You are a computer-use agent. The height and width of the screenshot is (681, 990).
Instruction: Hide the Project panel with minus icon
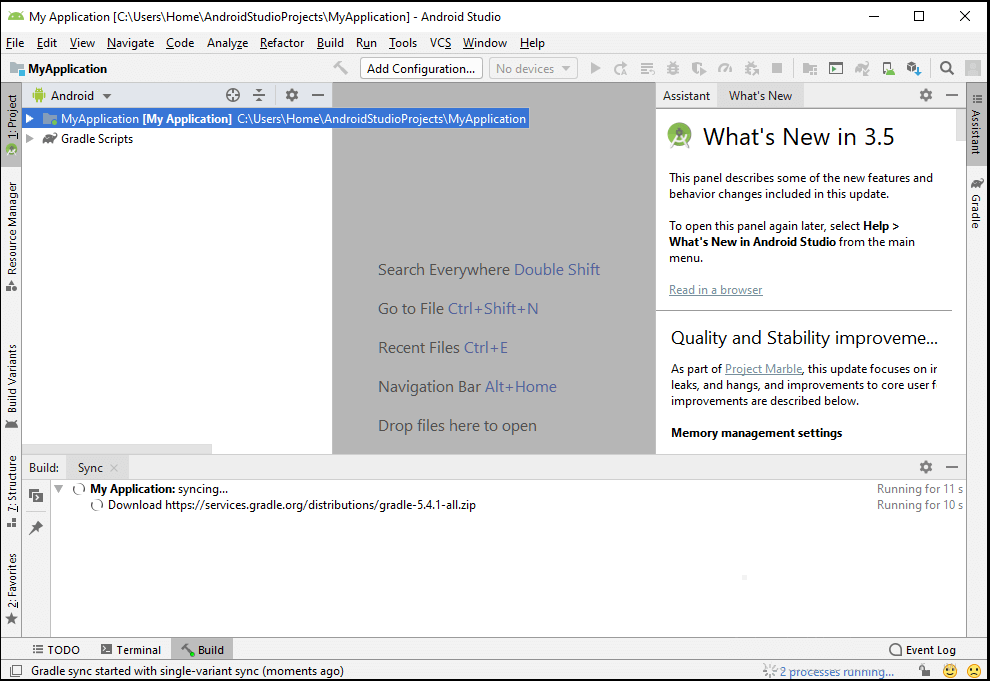[318, 95]
